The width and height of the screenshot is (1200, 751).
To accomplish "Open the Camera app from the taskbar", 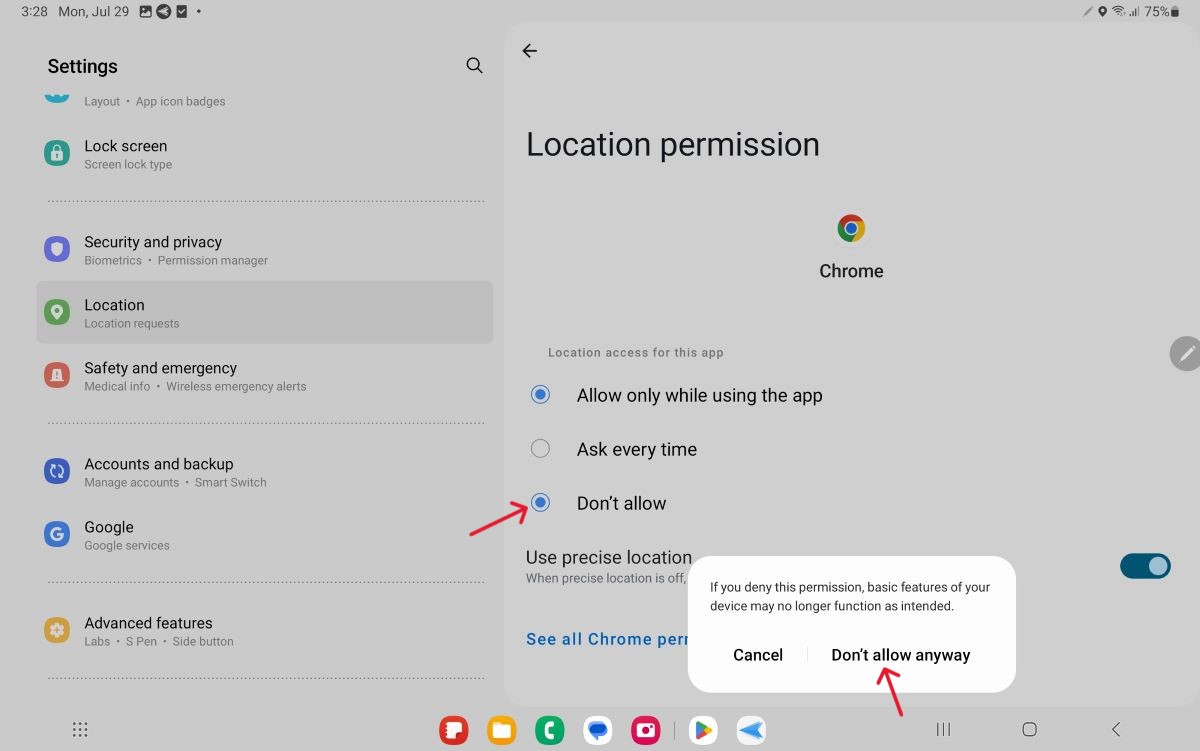I will [645, 730].
